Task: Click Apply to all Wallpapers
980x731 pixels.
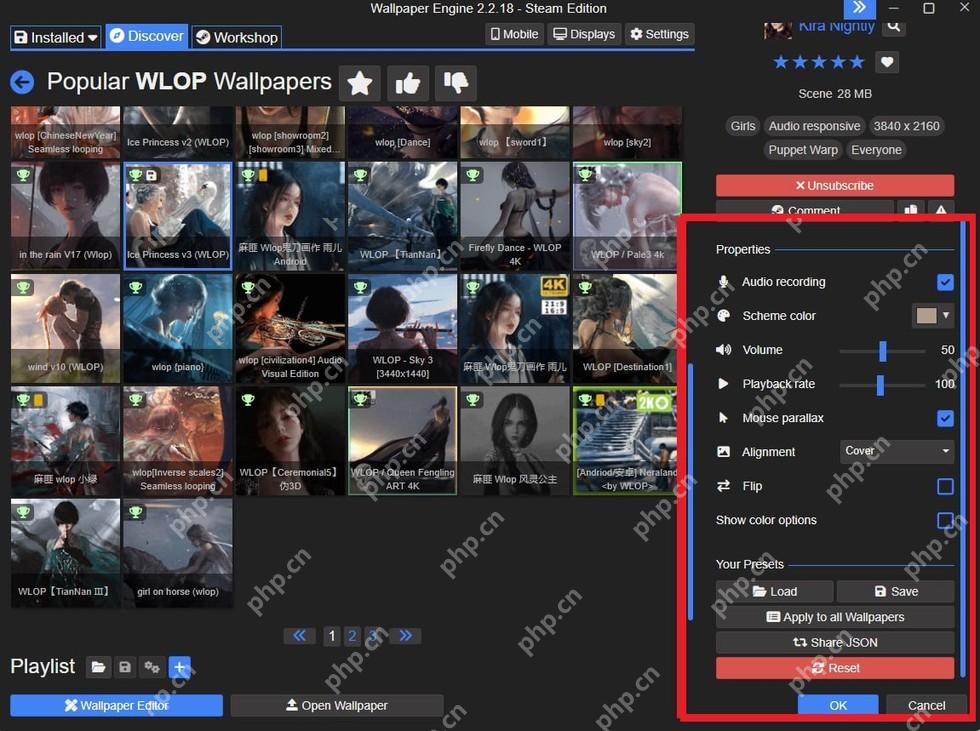Action: [x=835, y=617]
